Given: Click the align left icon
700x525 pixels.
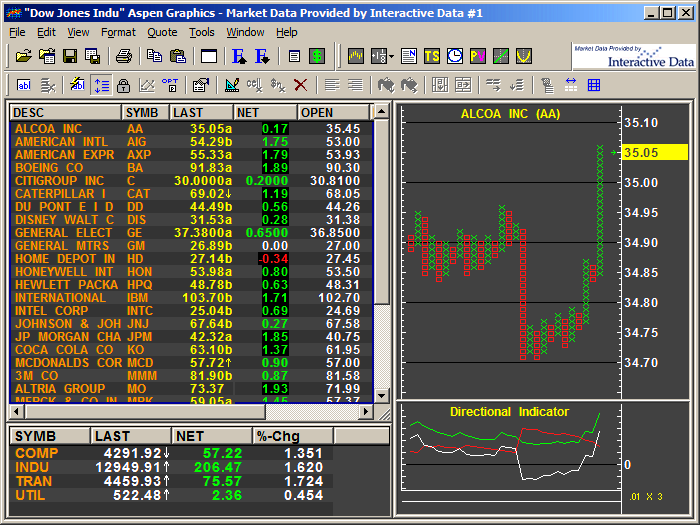Looking at the screenshot, I should pos(332,85).
